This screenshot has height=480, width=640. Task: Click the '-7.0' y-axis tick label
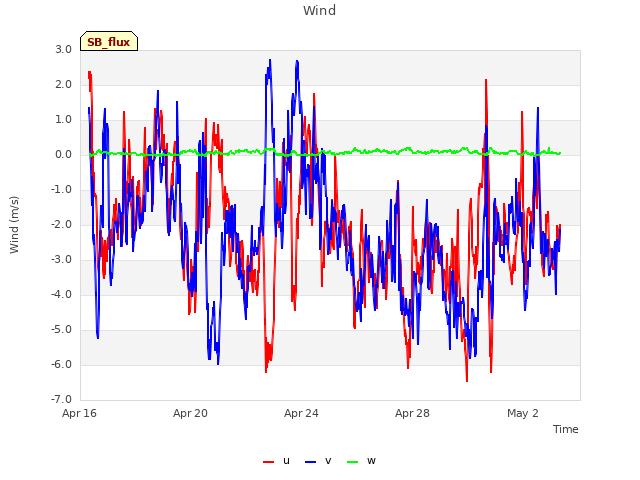tap(62, 400)
